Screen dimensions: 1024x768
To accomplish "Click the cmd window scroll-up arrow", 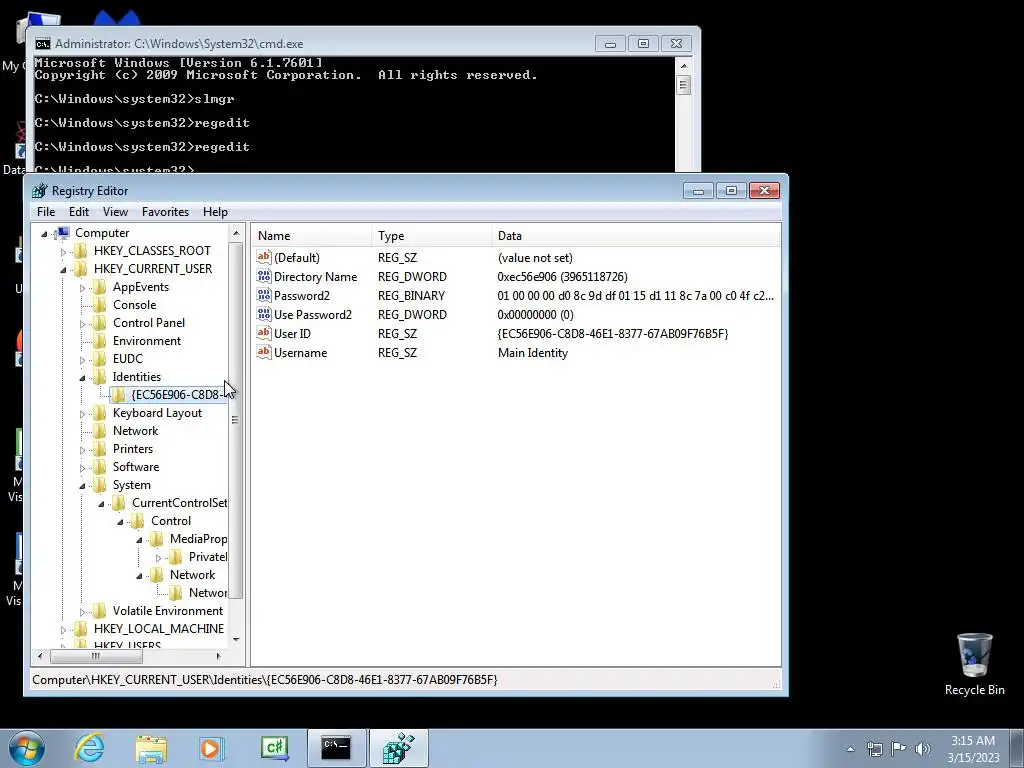I will (684, 66).
